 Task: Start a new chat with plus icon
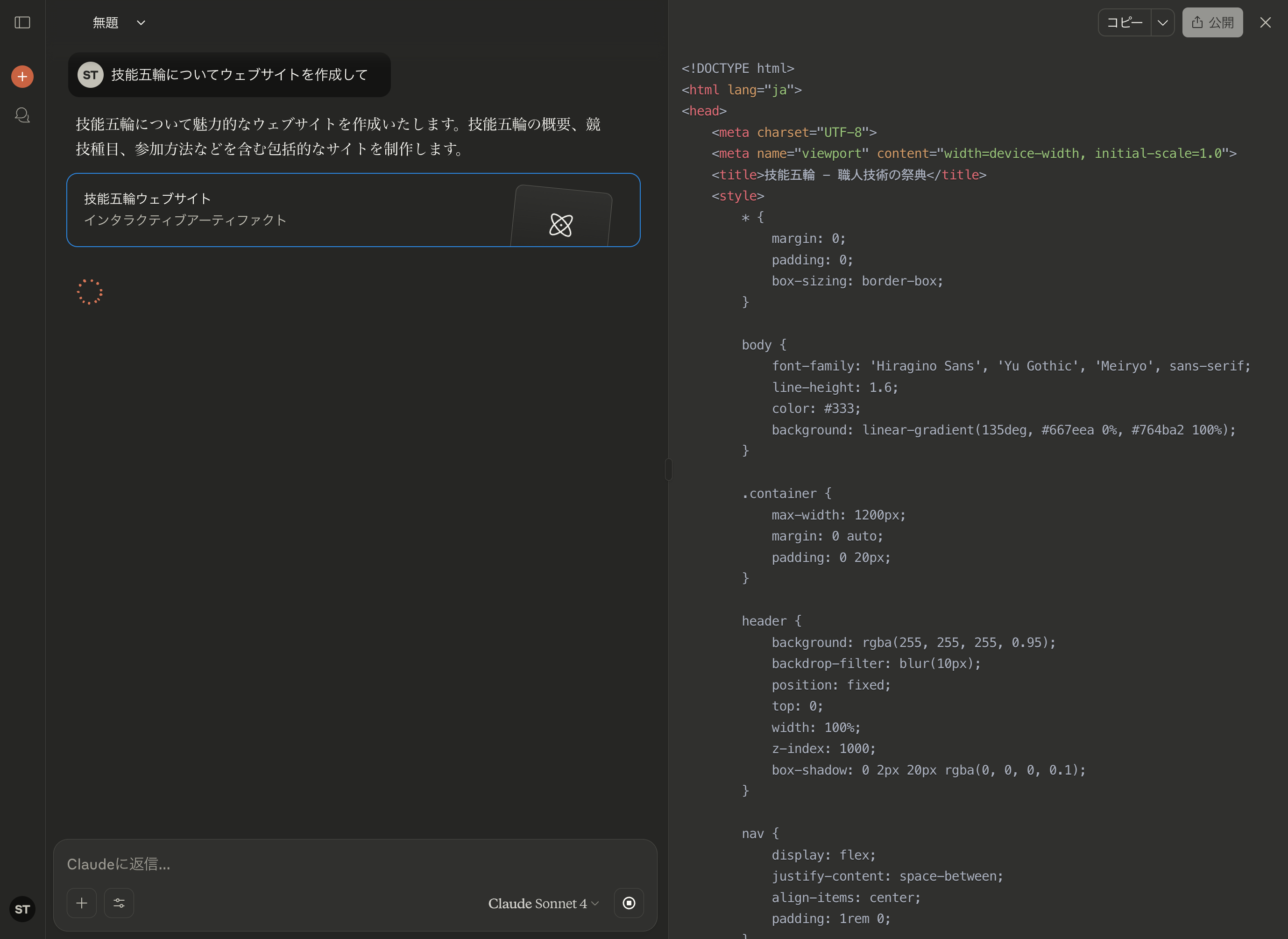tap(22, 76)
